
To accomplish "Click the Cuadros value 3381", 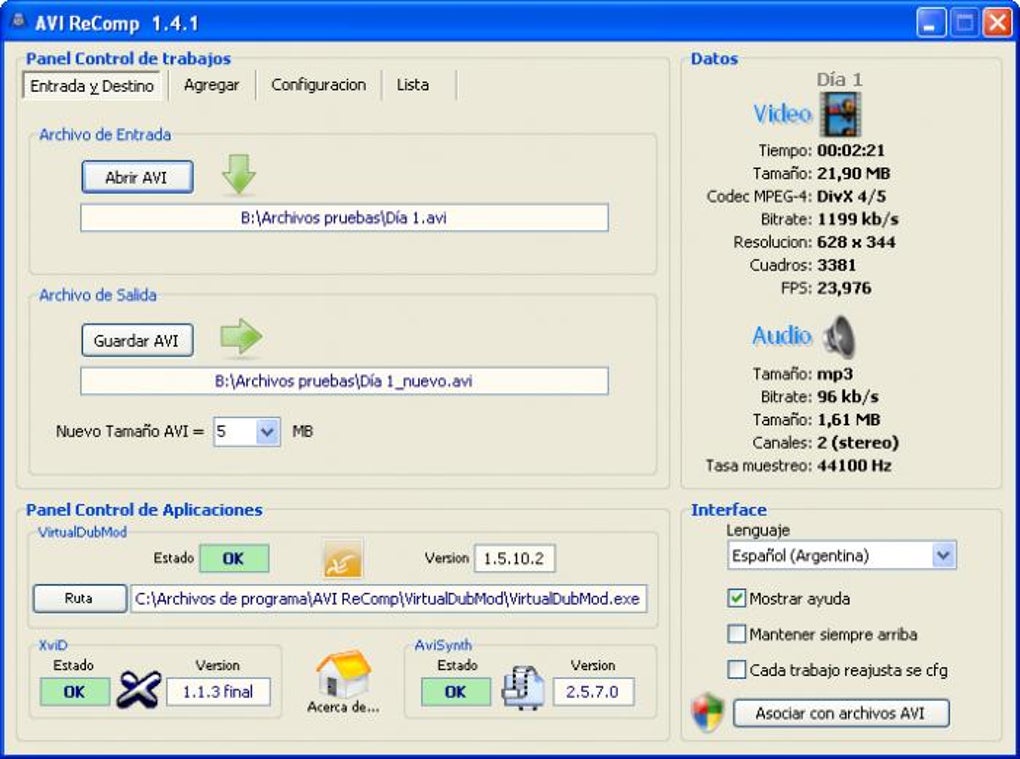I will (x=837, y=265).
